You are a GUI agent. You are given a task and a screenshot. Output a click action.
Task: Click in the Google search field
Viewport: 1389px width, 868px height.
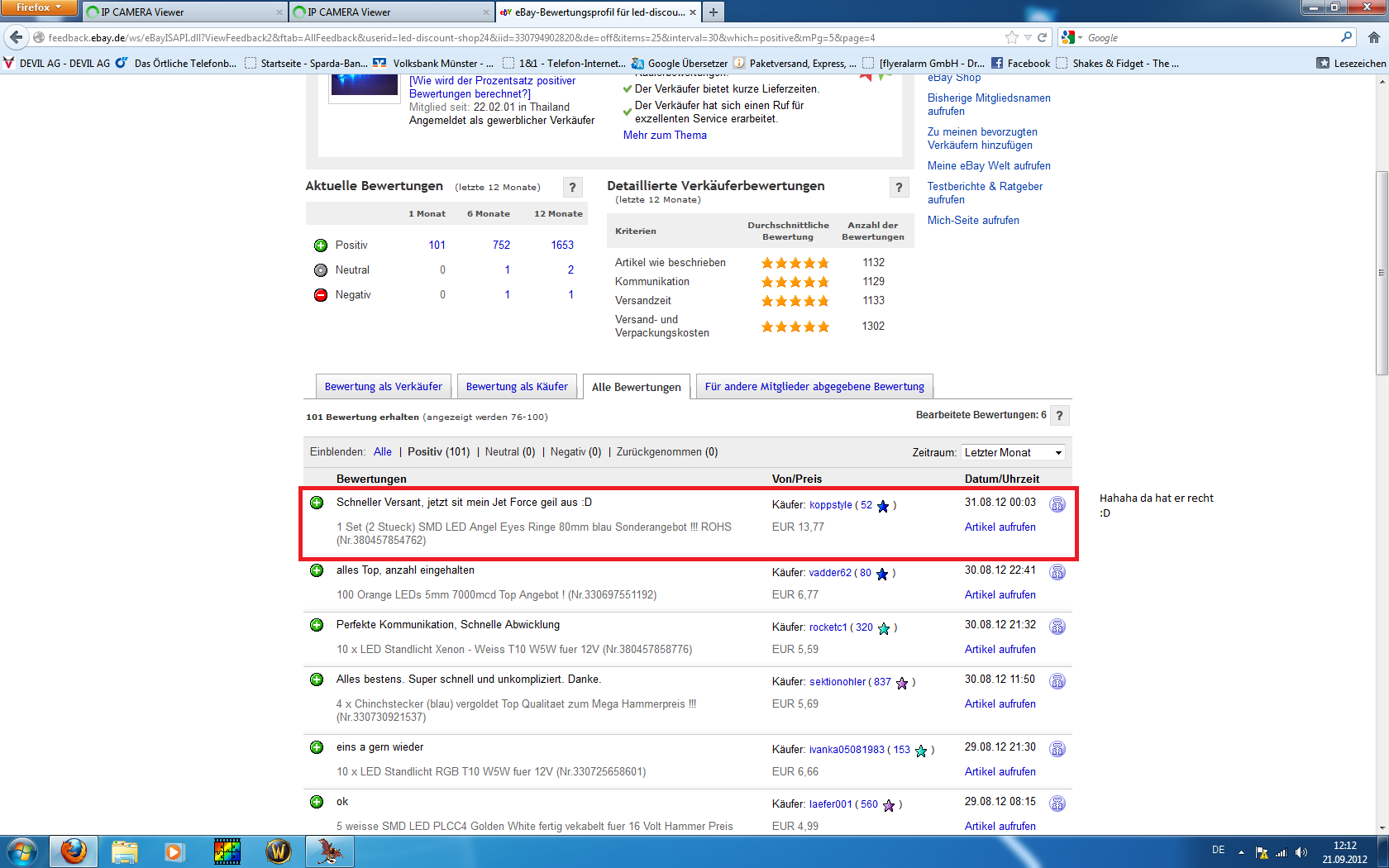click(x=1211, y=37)
